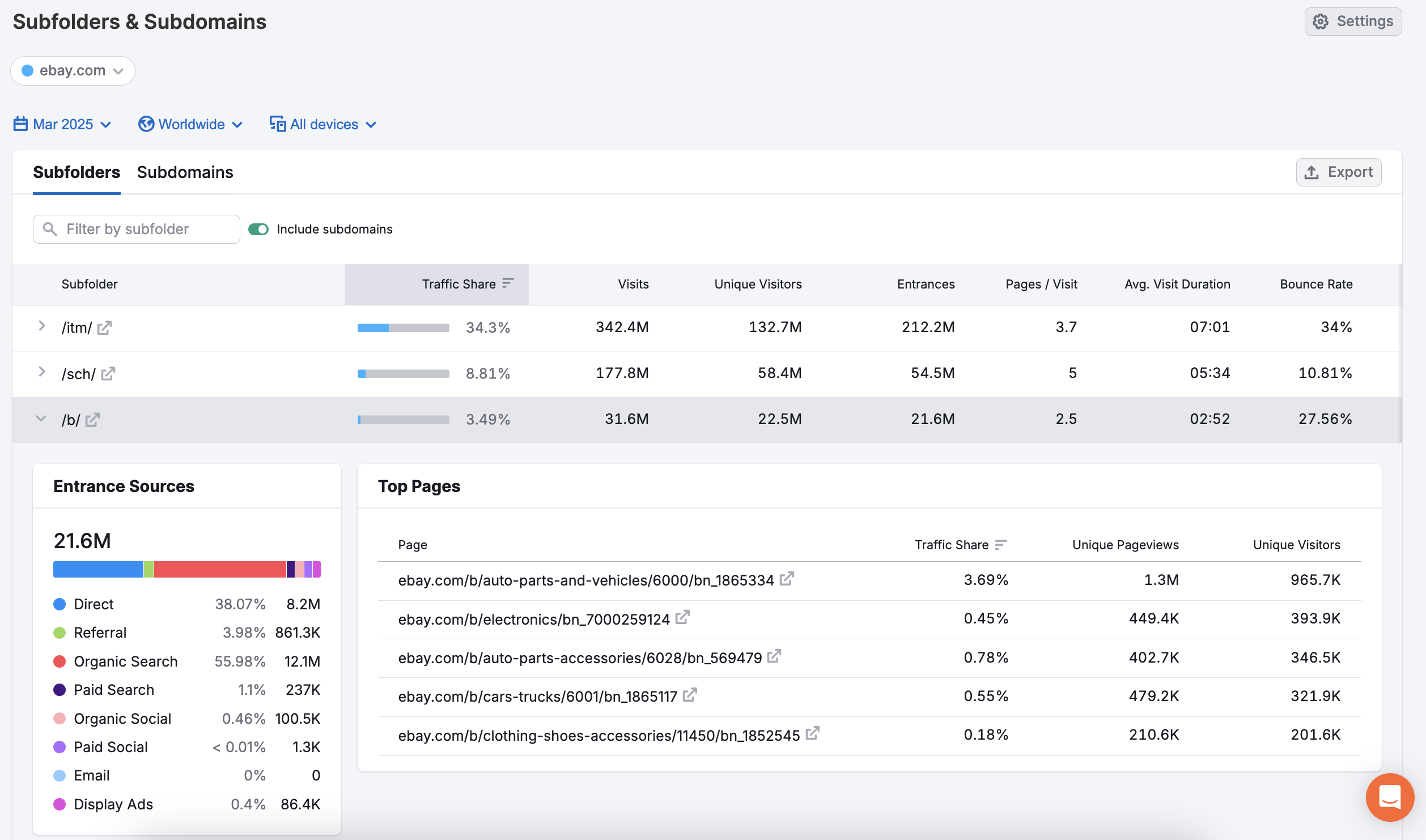The height and width of the screenshot is (840, 1426).
Task: Sort Top Pages by Unique Visitors header
Action: pyautogui.click(x=1296, y=545)
